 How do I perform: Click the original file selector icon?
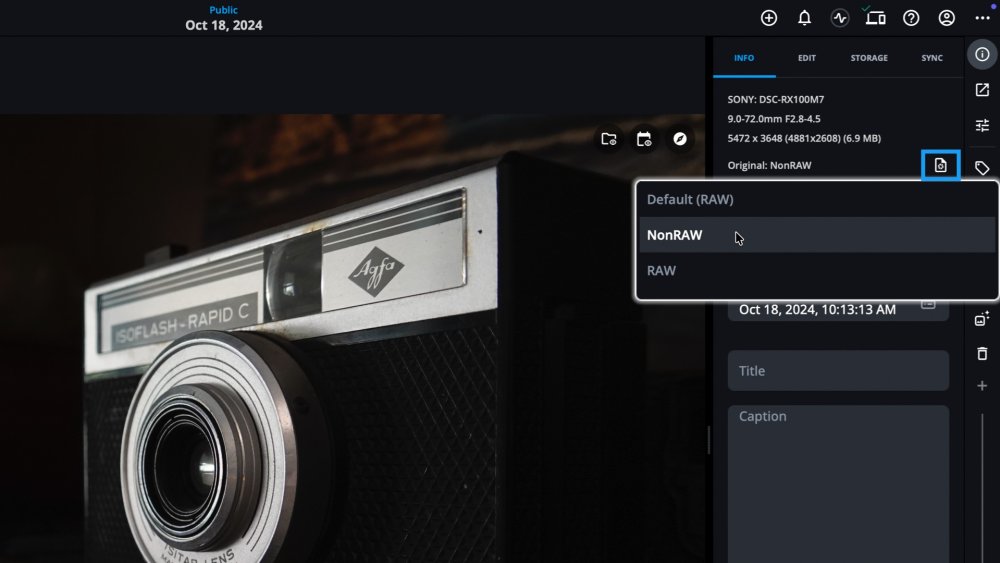point(941,165)
